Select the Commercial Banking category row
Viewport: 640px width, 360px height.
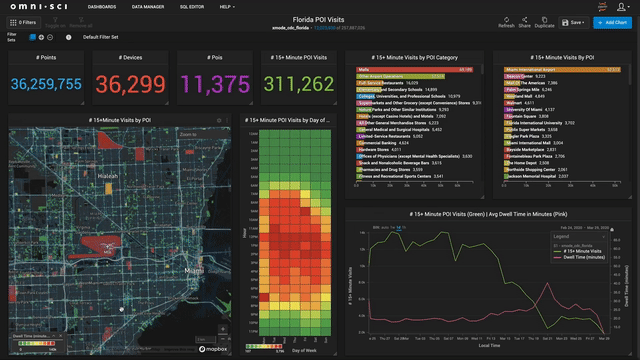pyautogui.click(x=383, y=143)
